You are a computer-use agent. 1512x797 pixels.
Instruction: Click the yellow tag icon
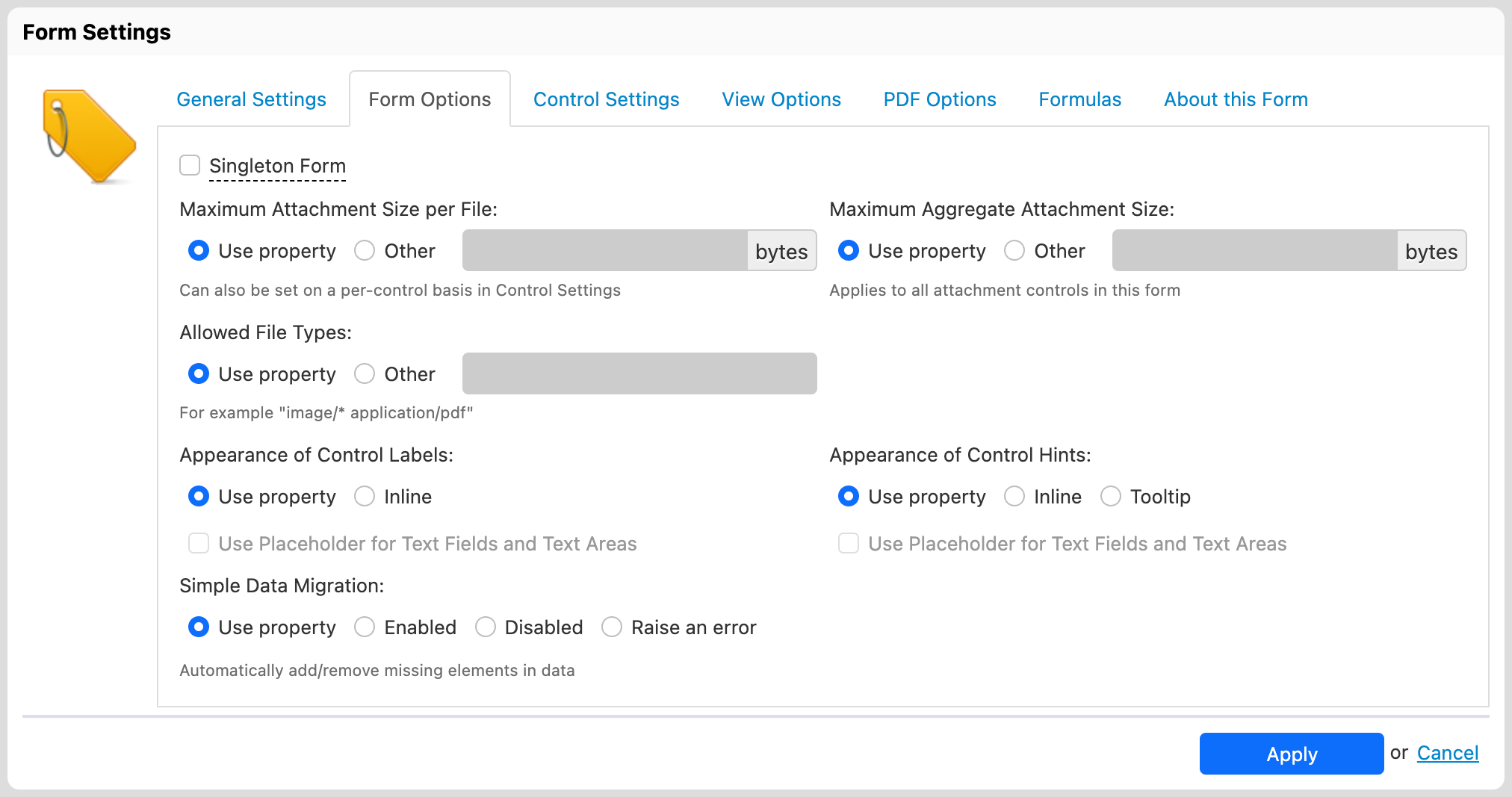tap(89, 136)
